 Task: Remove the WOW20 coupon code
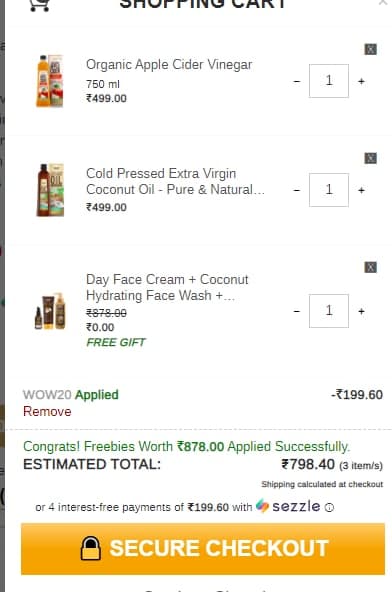(x=47, y=411)
